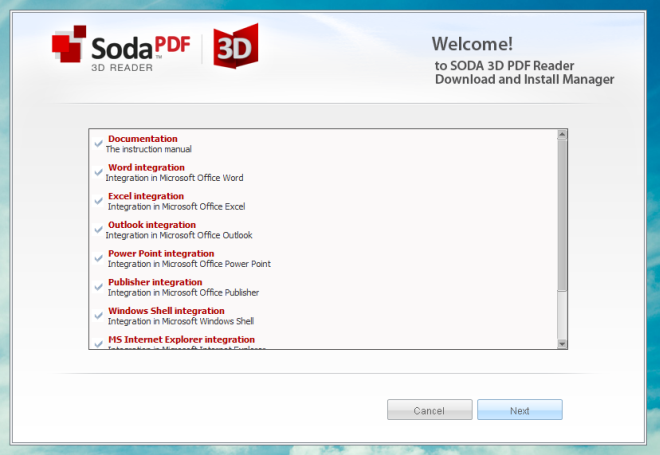Select the 'Word integration' heading
660x455 pixels.
pyautogui.click(x=146, y=167)
